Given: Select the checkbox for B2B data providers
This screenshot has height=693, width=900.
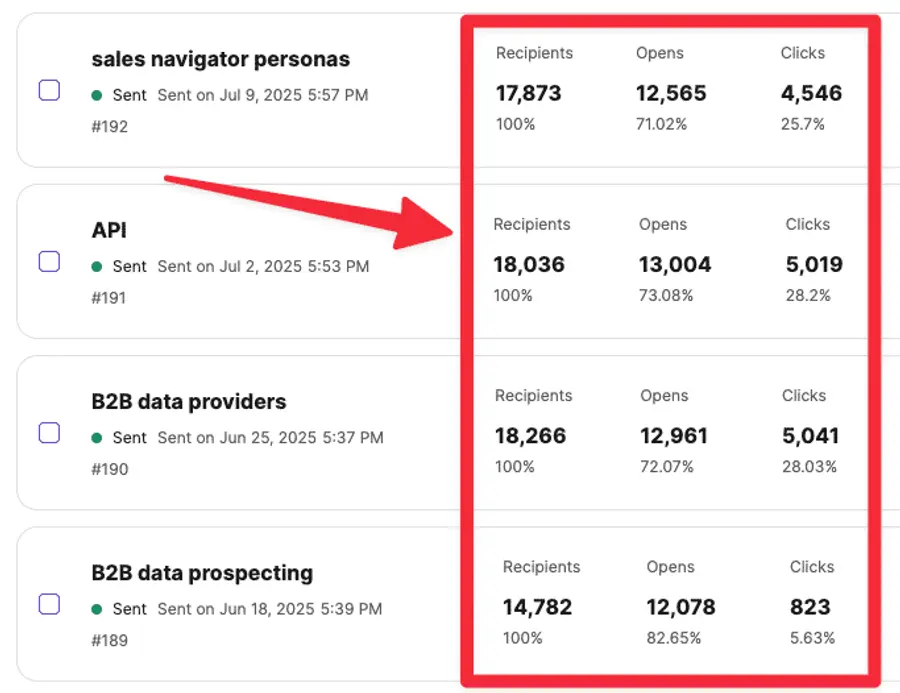Looking at the screenshot, I should [x=49, y=432].
